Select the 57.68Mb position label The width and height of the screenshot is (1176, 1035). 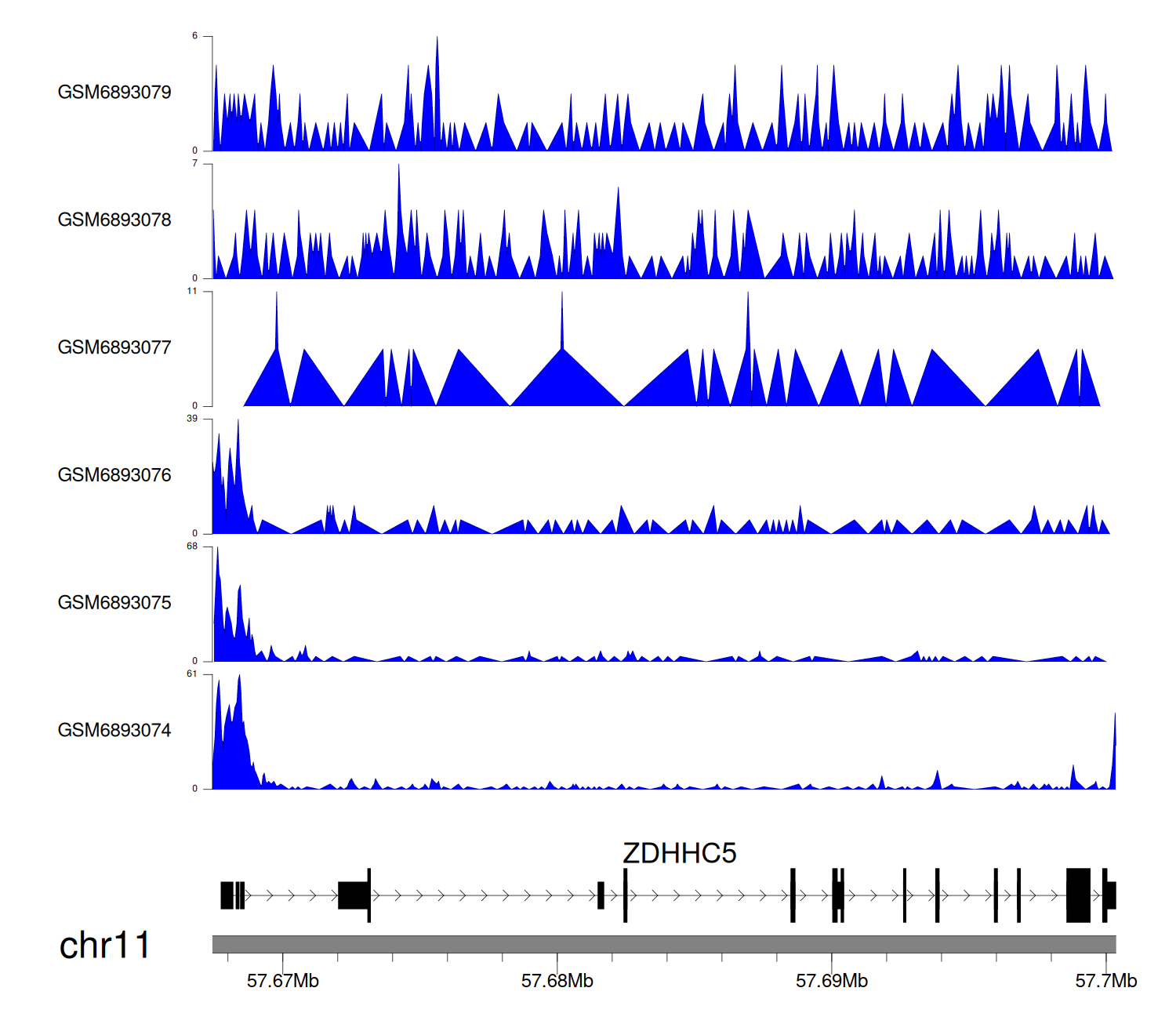click(557, 981)
